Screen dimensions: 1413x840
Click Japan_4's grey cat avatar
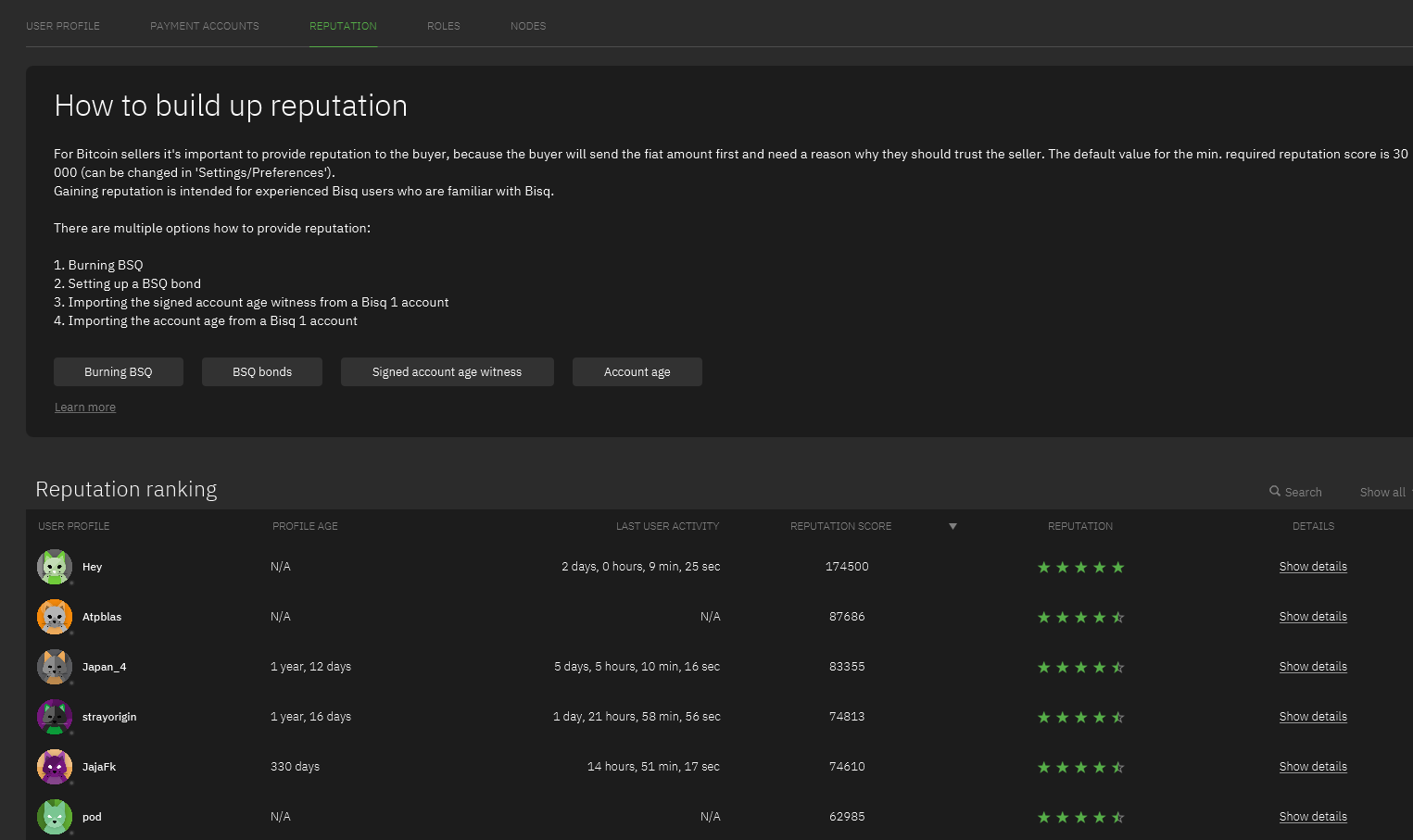[x=55, y=667]
